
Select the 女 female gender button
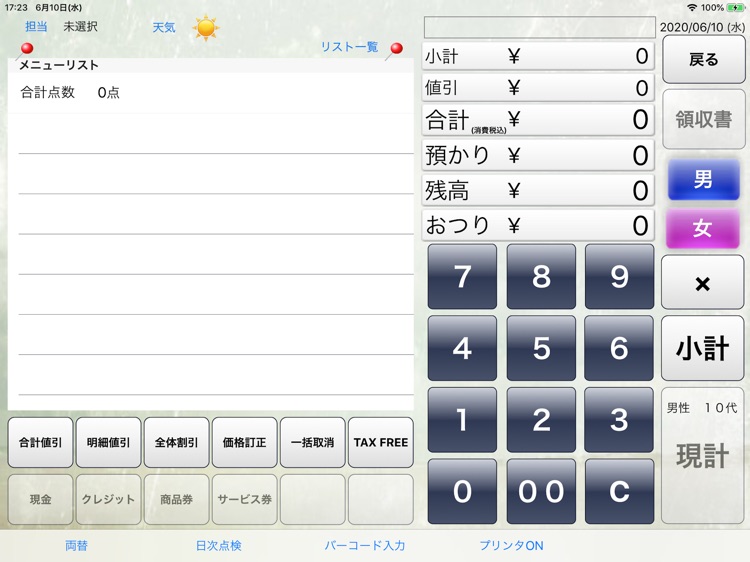pyautogui.click(x=702, y=228)
